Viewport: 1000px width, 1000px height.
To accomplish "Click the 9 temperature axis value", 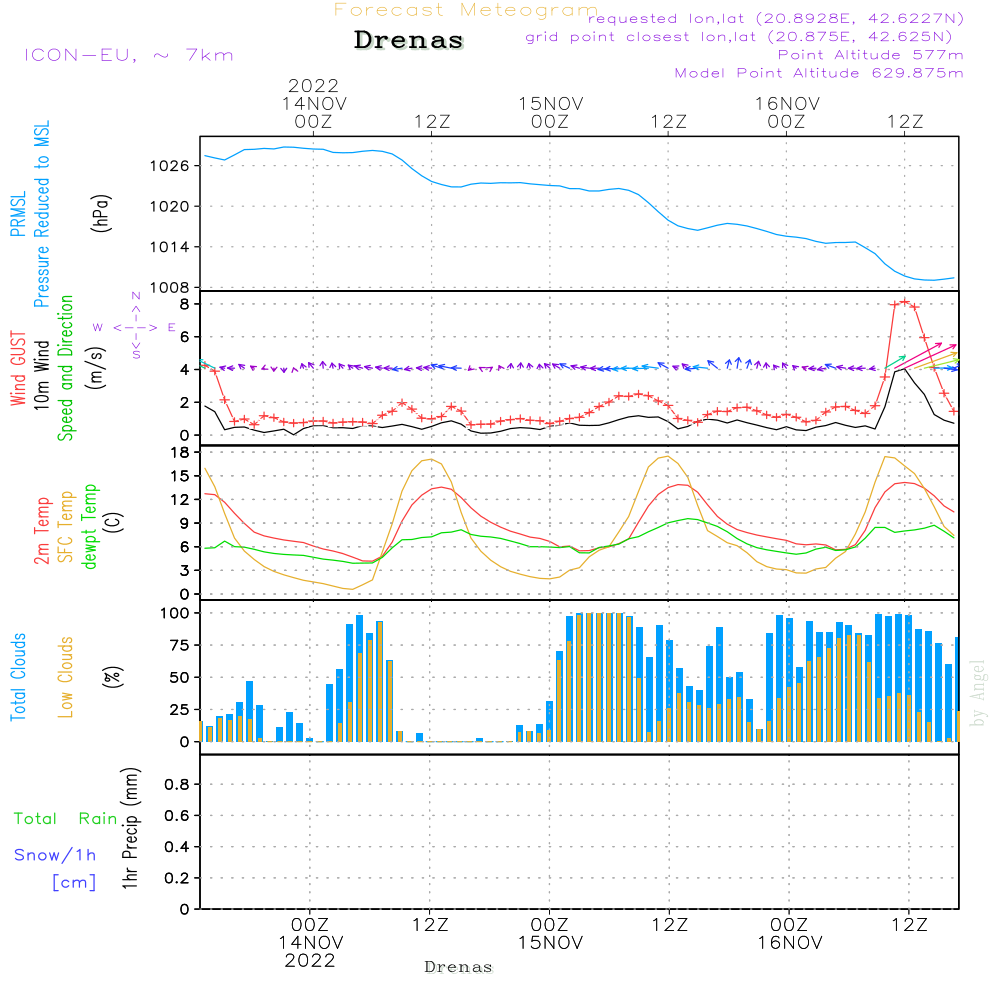I will tap(185, 524).
